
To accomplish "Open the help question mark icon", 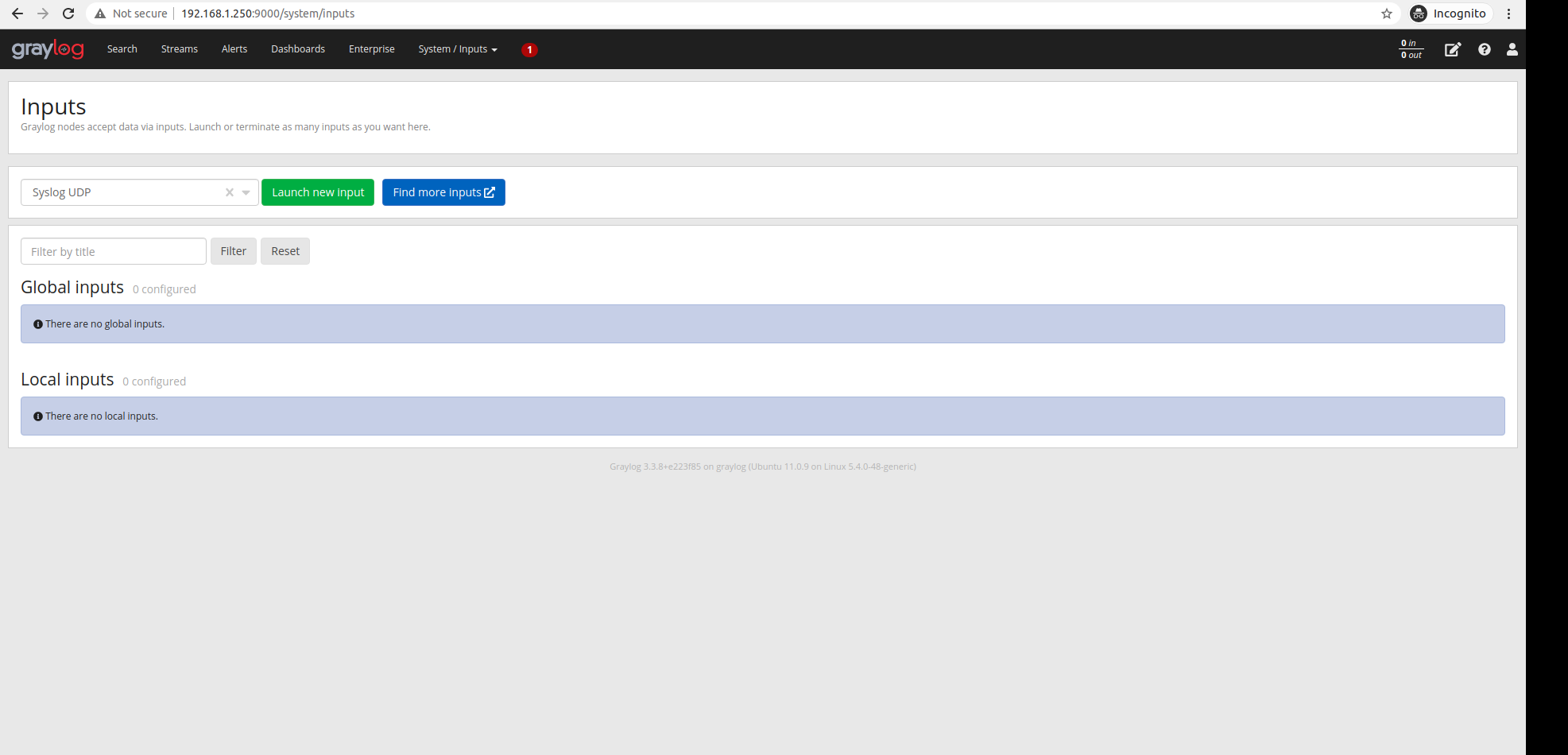I will coord(1484,49).
